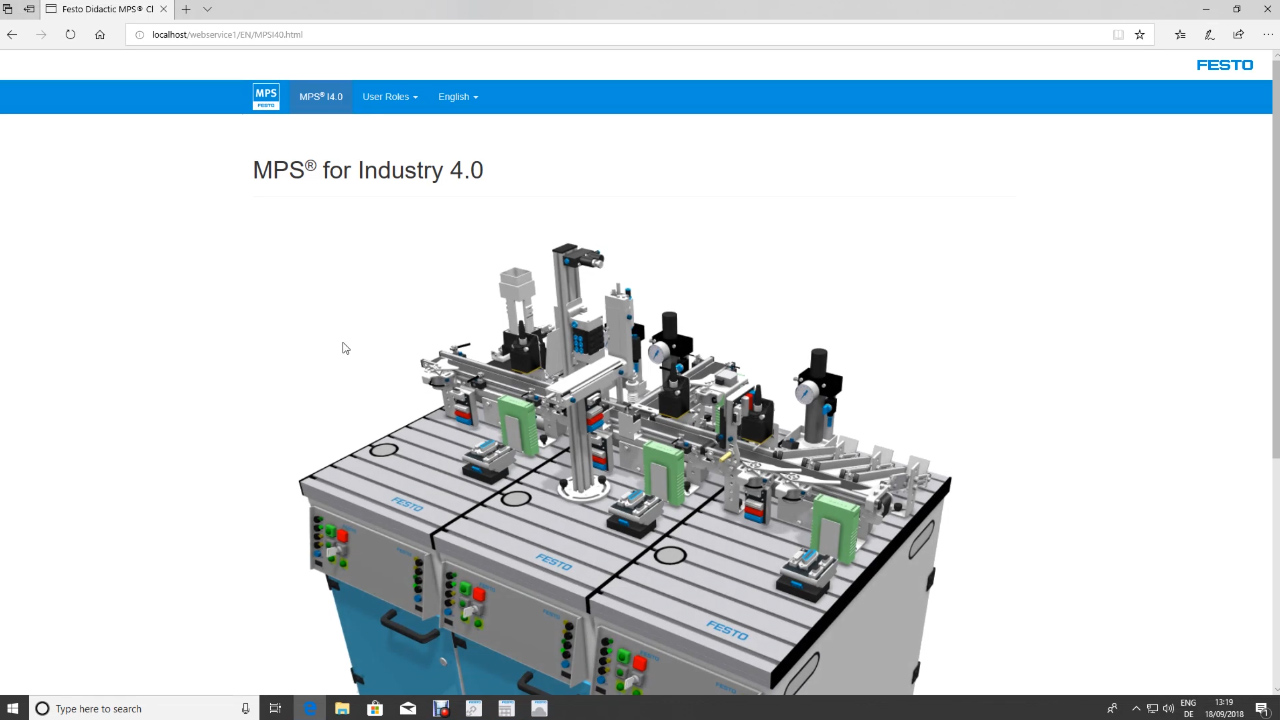Click the browser Home icon
This screenshot has height=720, width=1280.
100,34
